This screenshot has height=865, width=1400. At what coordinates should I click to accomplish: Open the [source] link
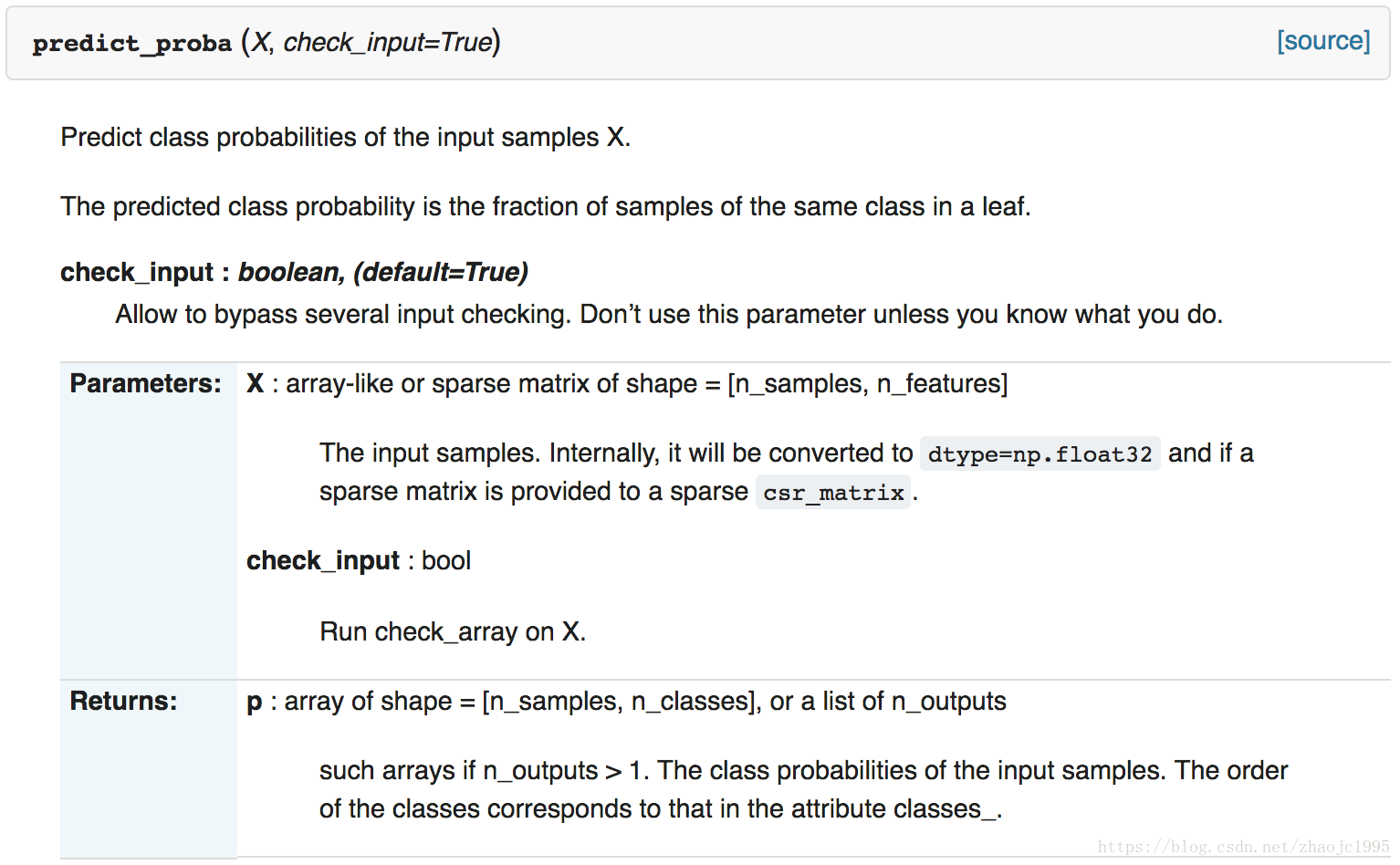[1322, 41]
